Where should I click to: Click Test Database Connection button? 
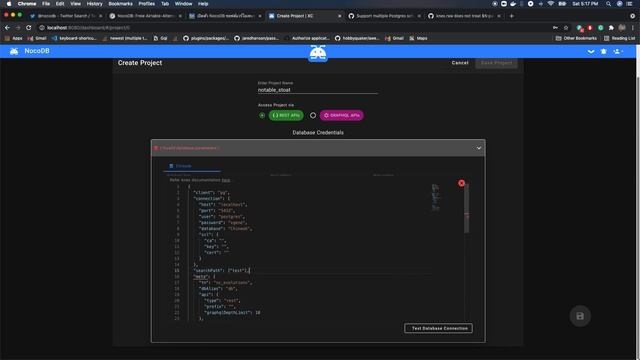coord(438,328)
